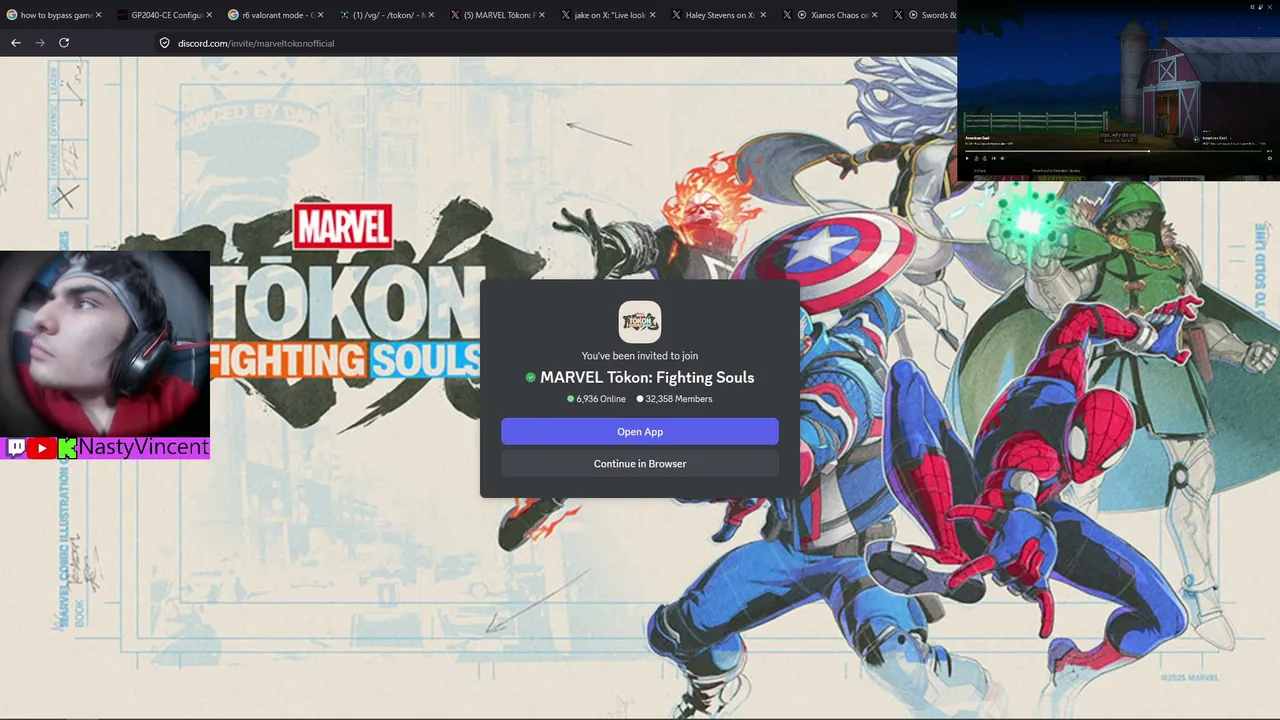
Task: Close the 'jake on X' tab
Action: (653, 15)
